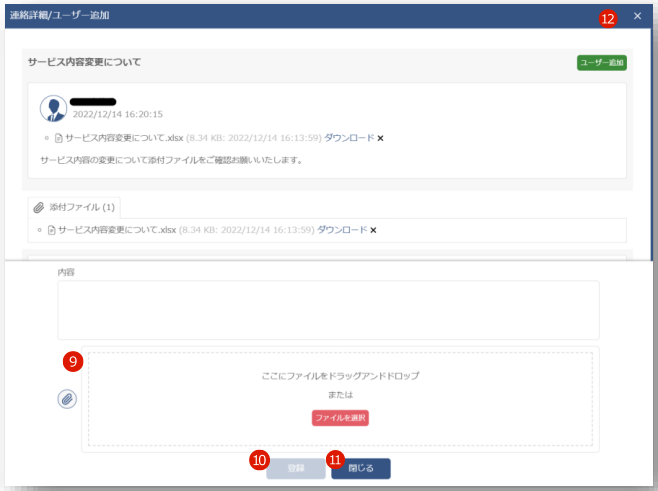Click the paperclip icon on the 添付ファイル tab
Image resolution: width=658 pixels, height=491 pixels.
tap(38, 207)
